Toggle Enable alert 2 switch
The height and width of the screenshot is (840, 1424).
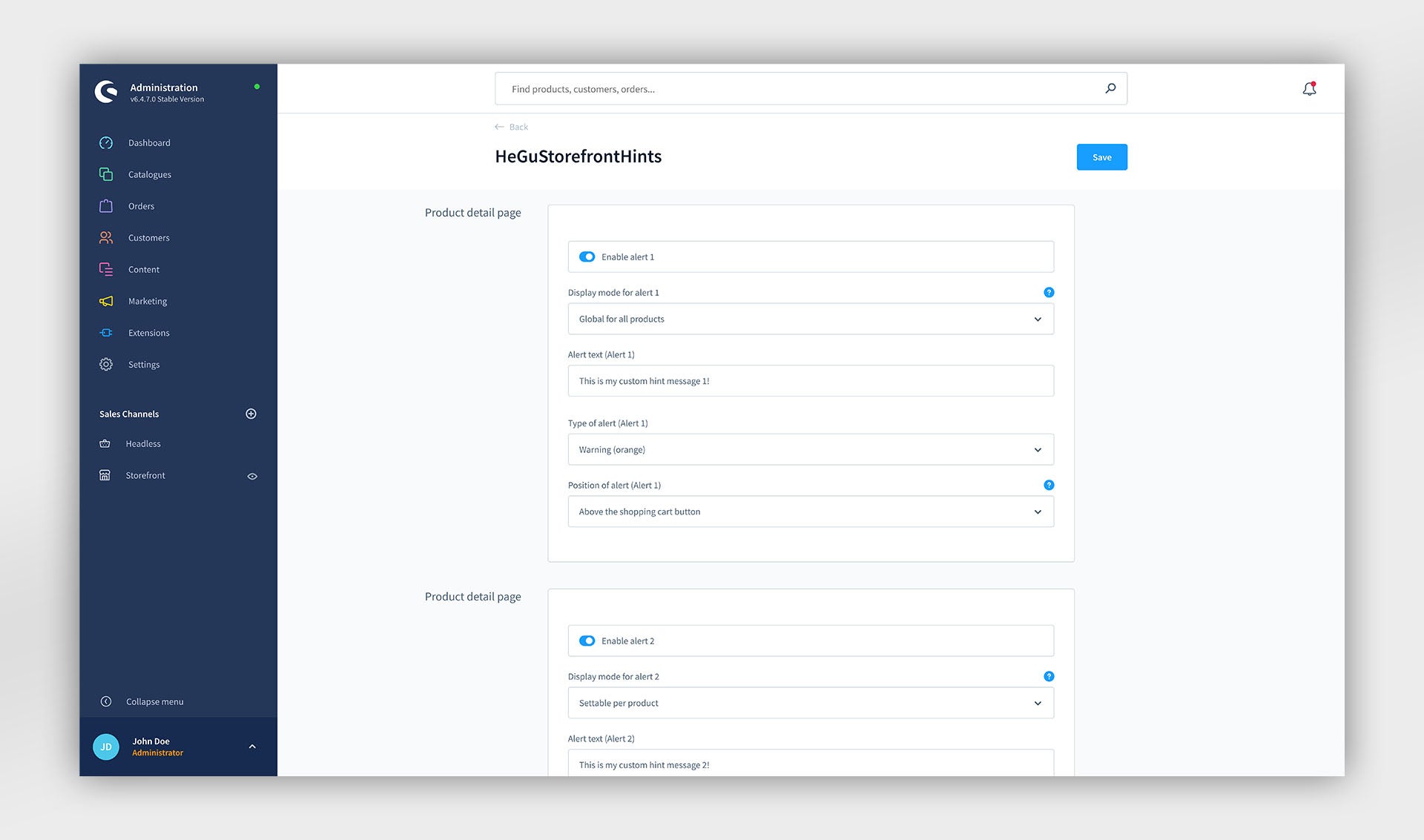point(587,641)
